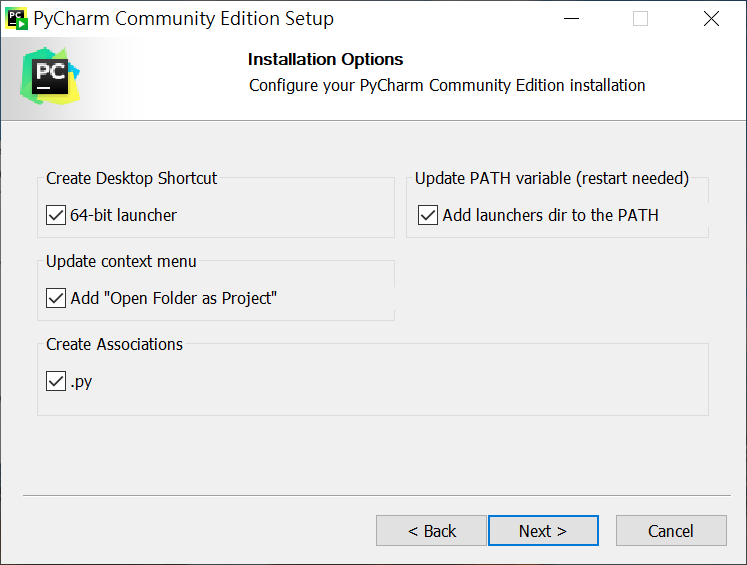The image size is (747, 565).
Task: Disable Add "Open Folder as Project" option
Action: coord(56,298)
